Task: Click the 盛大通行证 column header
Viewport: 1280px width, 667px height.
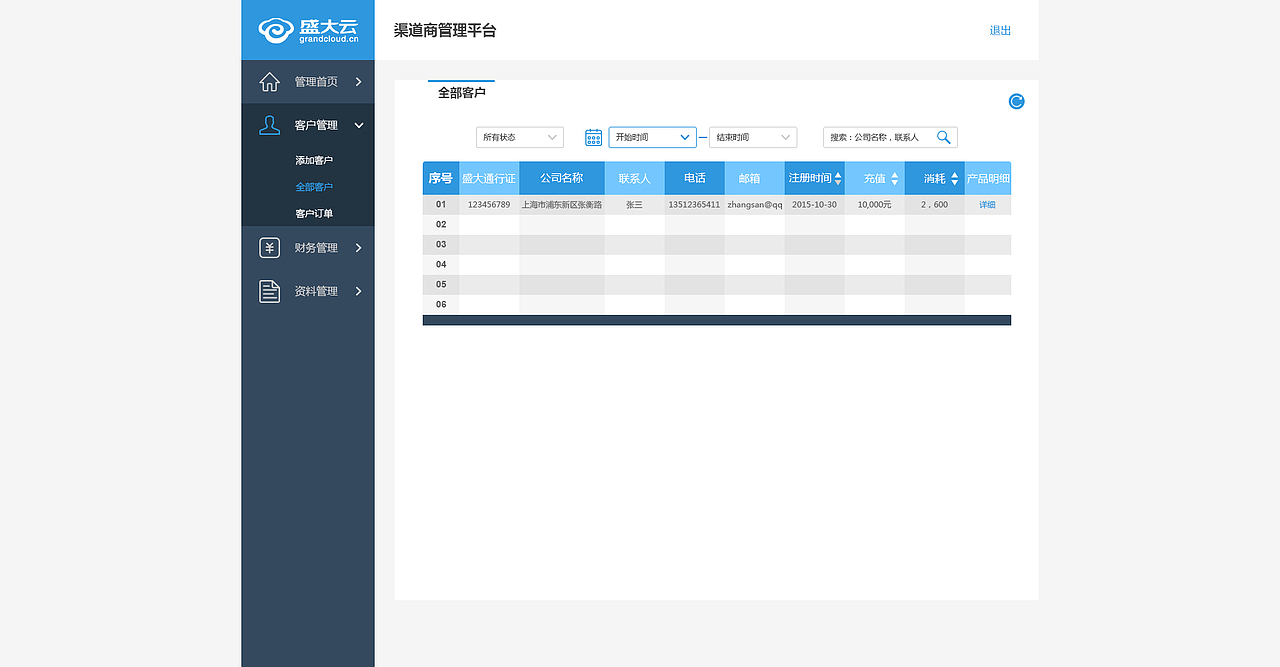Action: click(x=489, y=178)
